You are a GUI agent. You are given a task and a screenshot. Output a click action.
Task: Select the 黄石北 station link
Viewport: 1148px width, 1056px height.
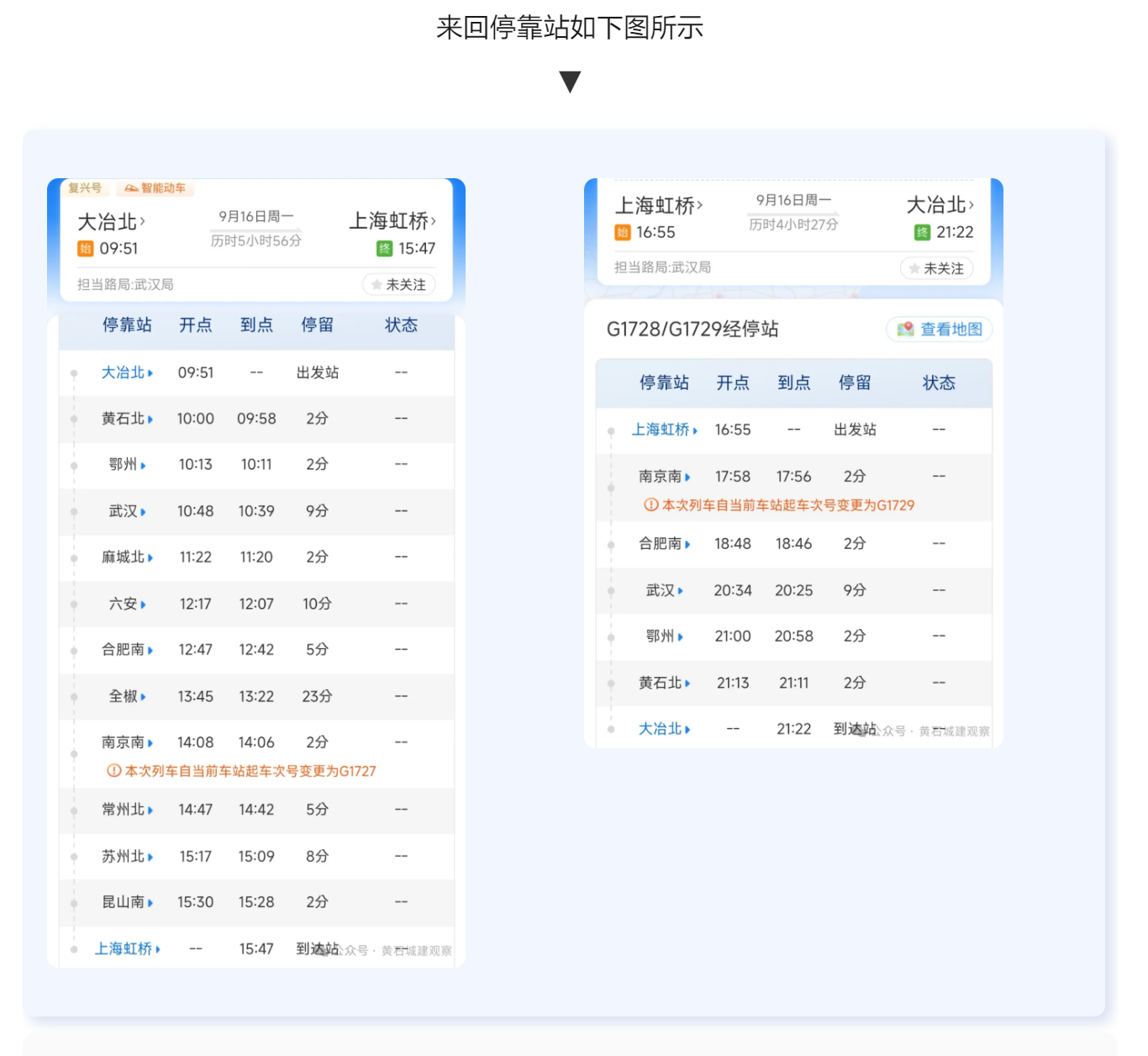click(x=124, y=418)
